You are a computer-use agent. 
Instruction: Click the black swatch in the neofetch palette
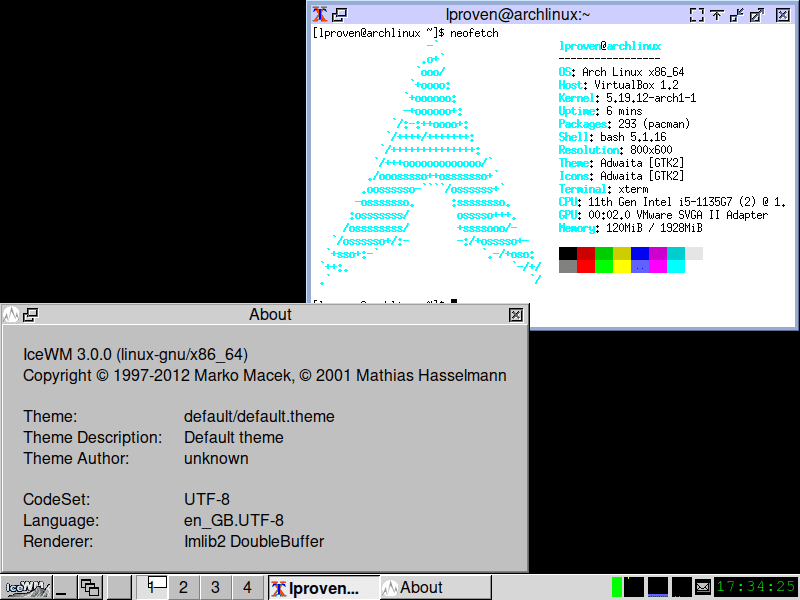[x=568, y=254]
